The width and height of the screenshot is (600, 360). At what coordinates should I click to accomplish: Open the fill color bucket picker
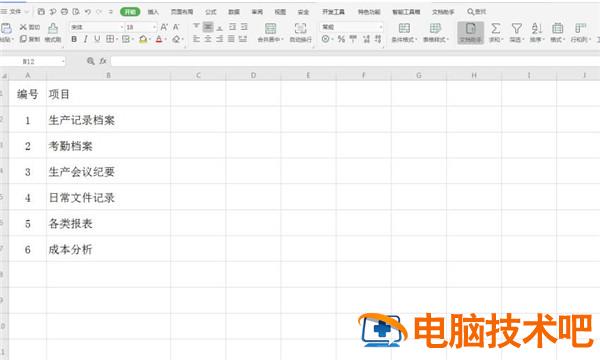[x=143, y=39]
